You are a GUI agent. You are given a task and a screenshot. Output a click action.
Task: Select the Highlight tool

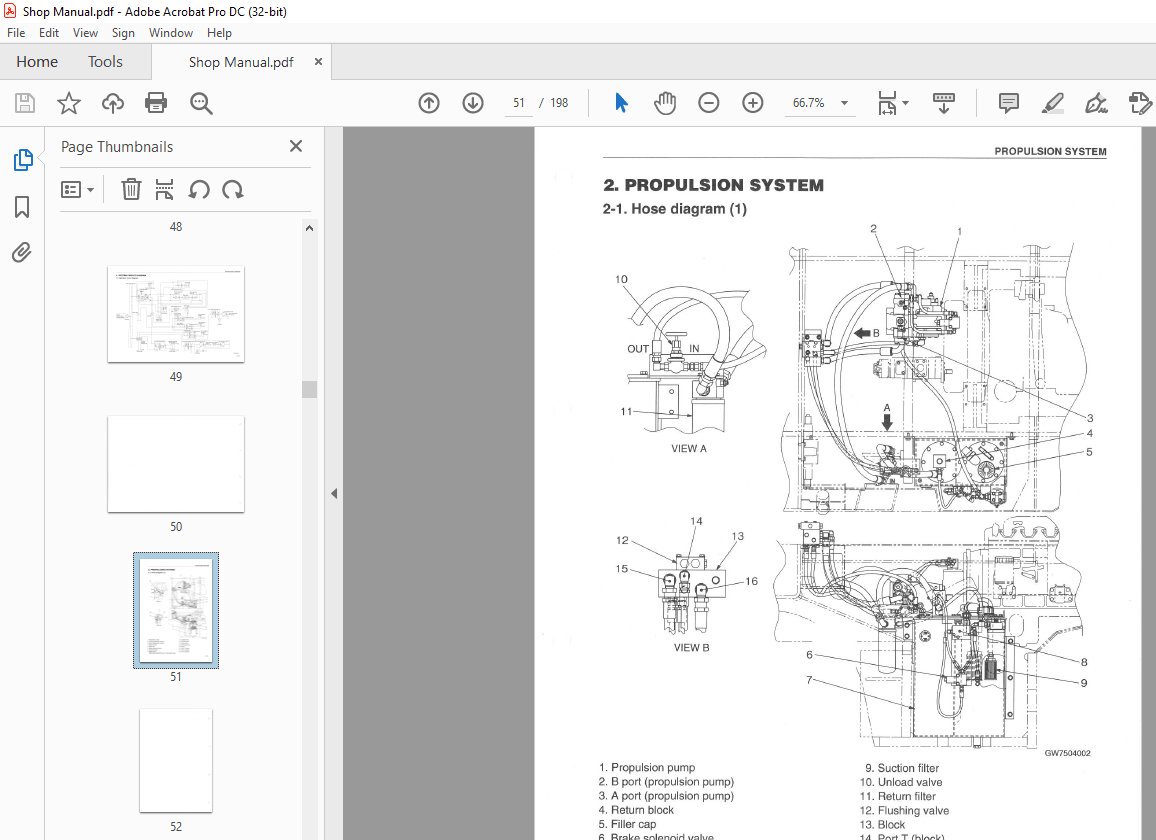pos(1052,102)
